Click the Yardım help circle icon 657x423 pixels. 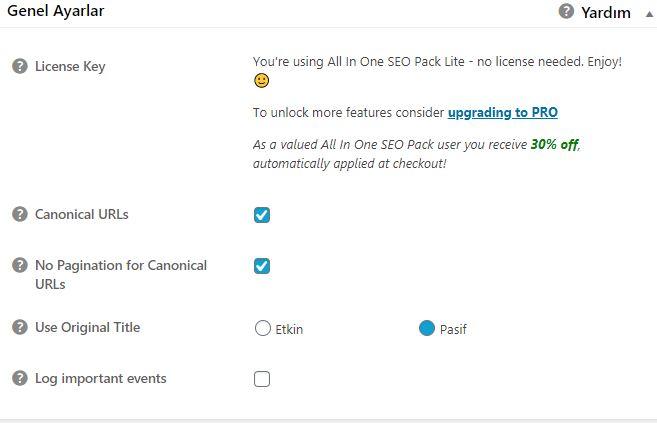566,11
